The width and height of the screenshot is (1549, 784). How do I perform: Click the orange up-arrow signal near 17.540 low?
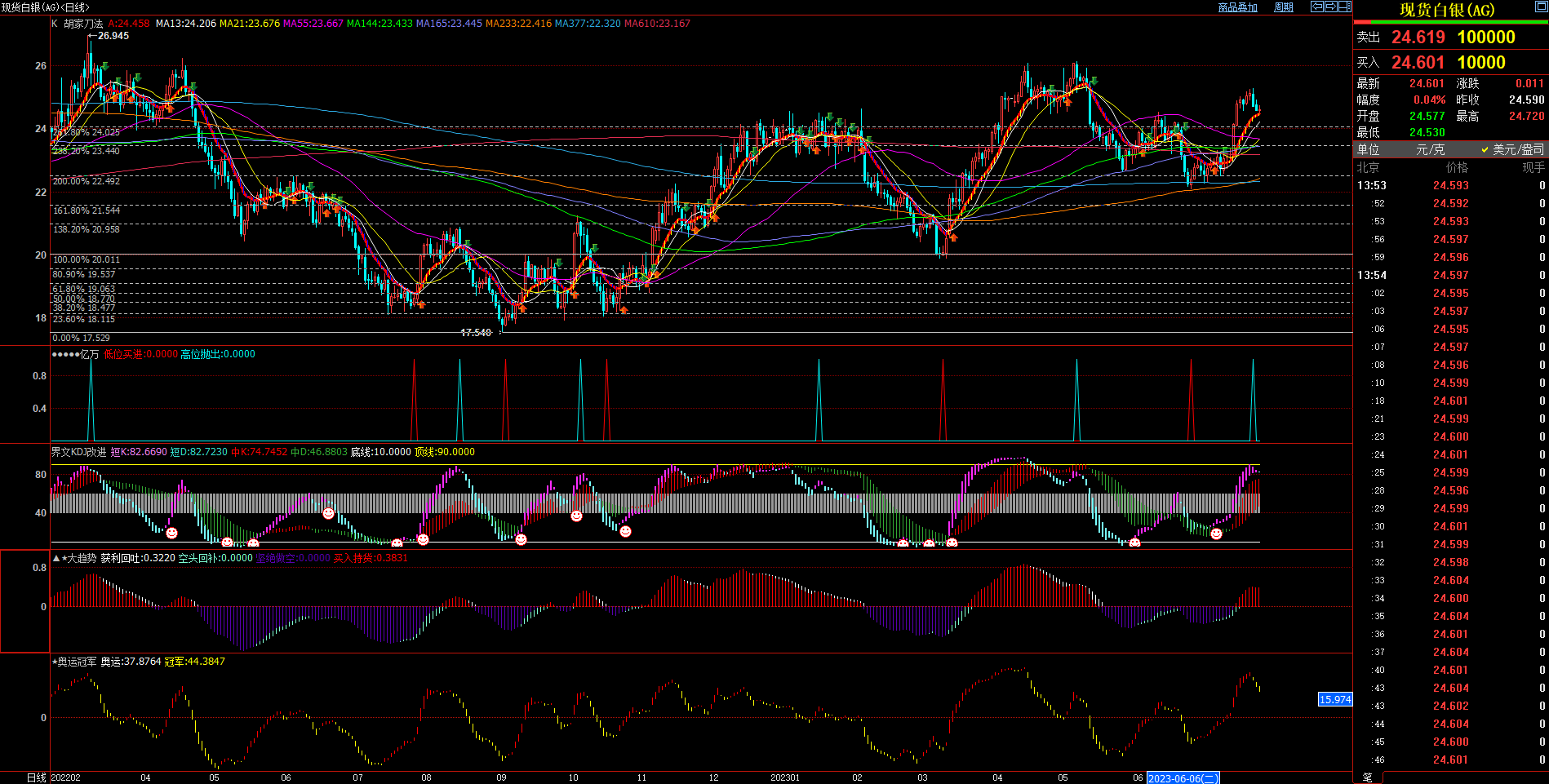pos(522,308)
